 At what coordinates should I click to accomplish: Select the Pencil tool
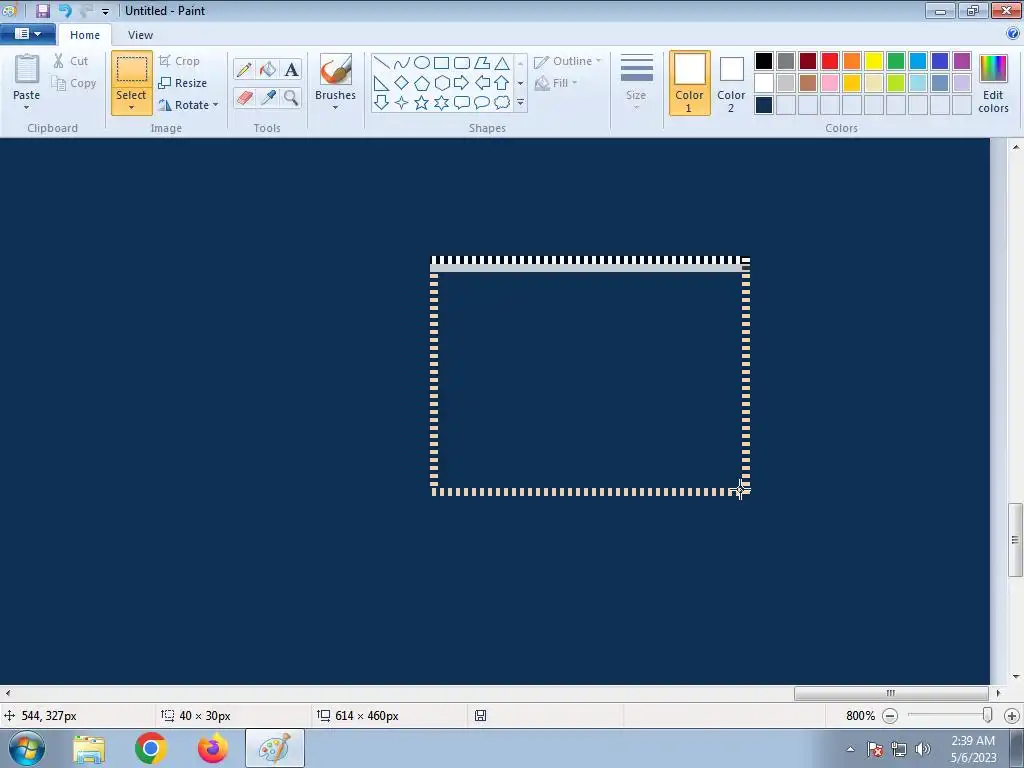pos(244,69)
